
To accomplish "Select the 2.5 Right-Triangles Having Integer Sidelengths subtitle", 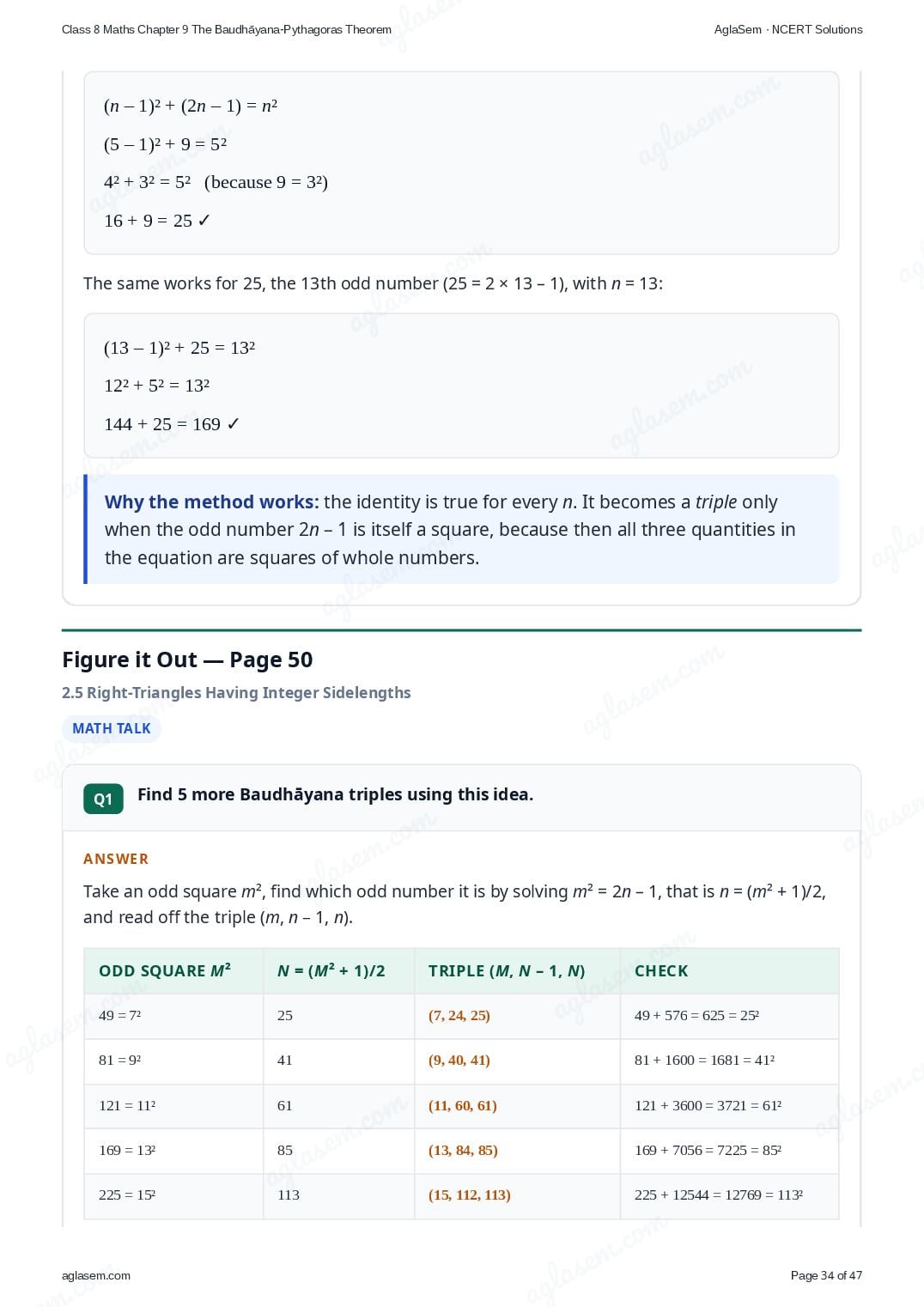I will pyautogui.click(x=236, y=692).
